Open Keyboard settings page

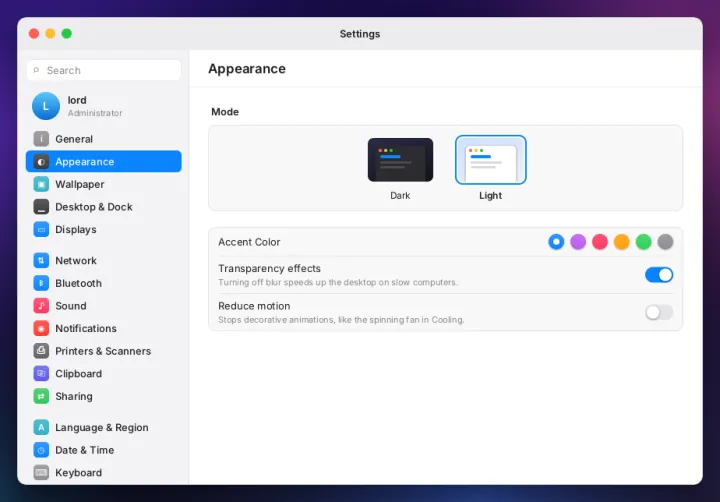coord(104,472)
